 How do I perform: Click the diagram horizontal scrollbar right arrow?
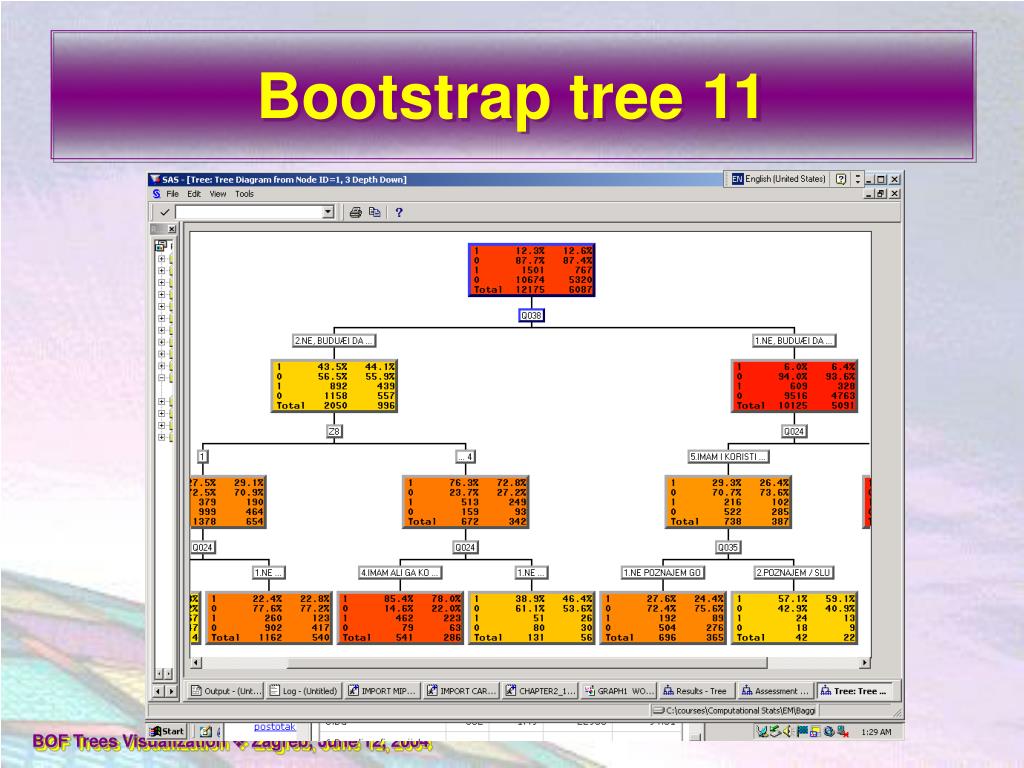(865, 663)
